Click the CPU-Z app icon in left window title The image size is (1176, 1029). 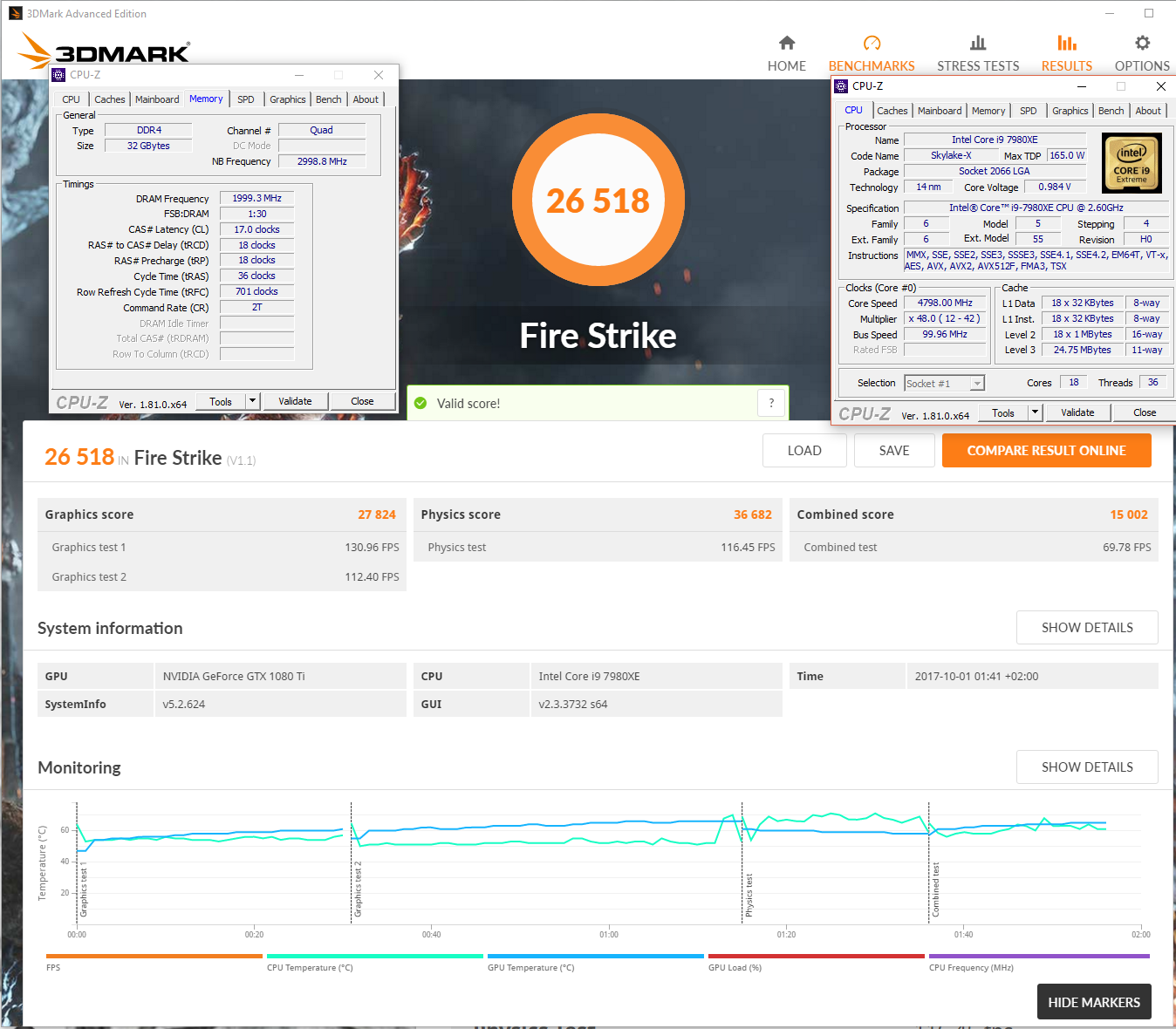pos(58,75)
